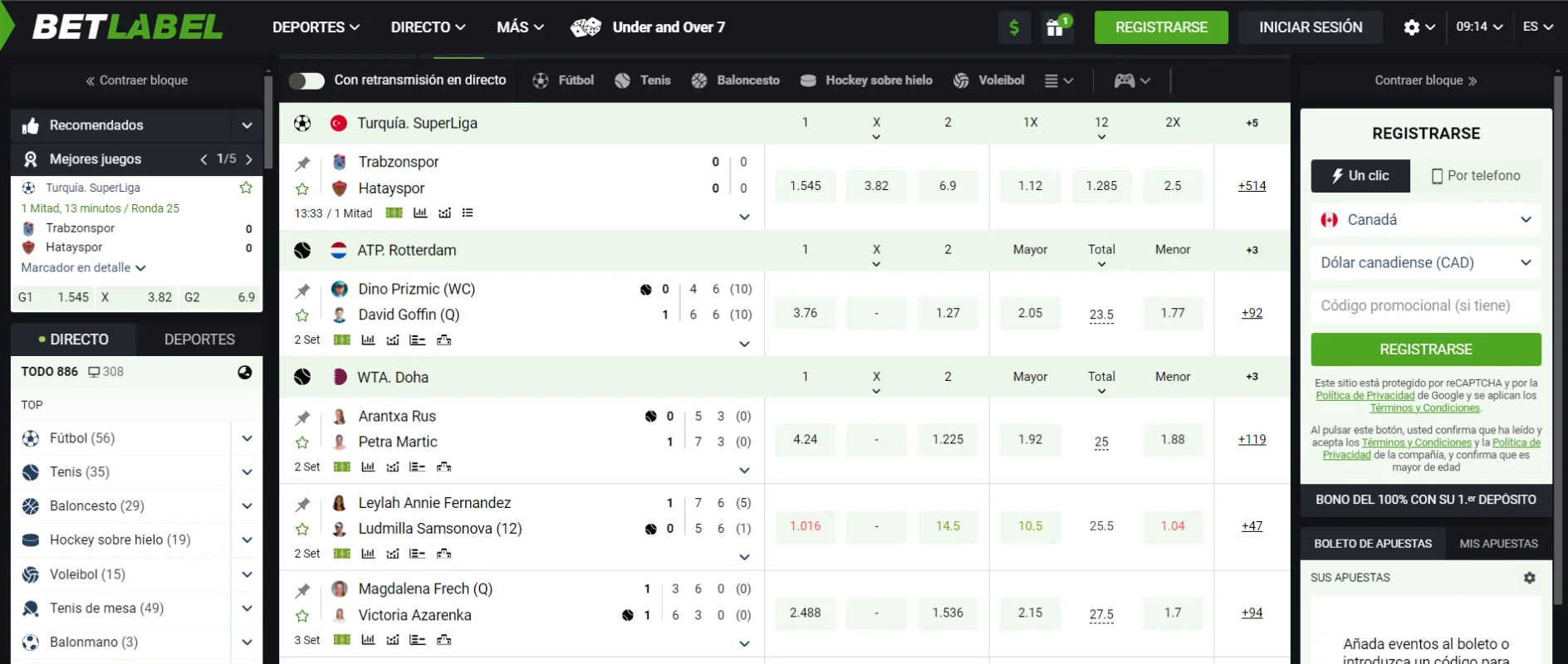Switch to MIS APUESTAS tab
1568x664 pixels.
(x=1499, y=544)
